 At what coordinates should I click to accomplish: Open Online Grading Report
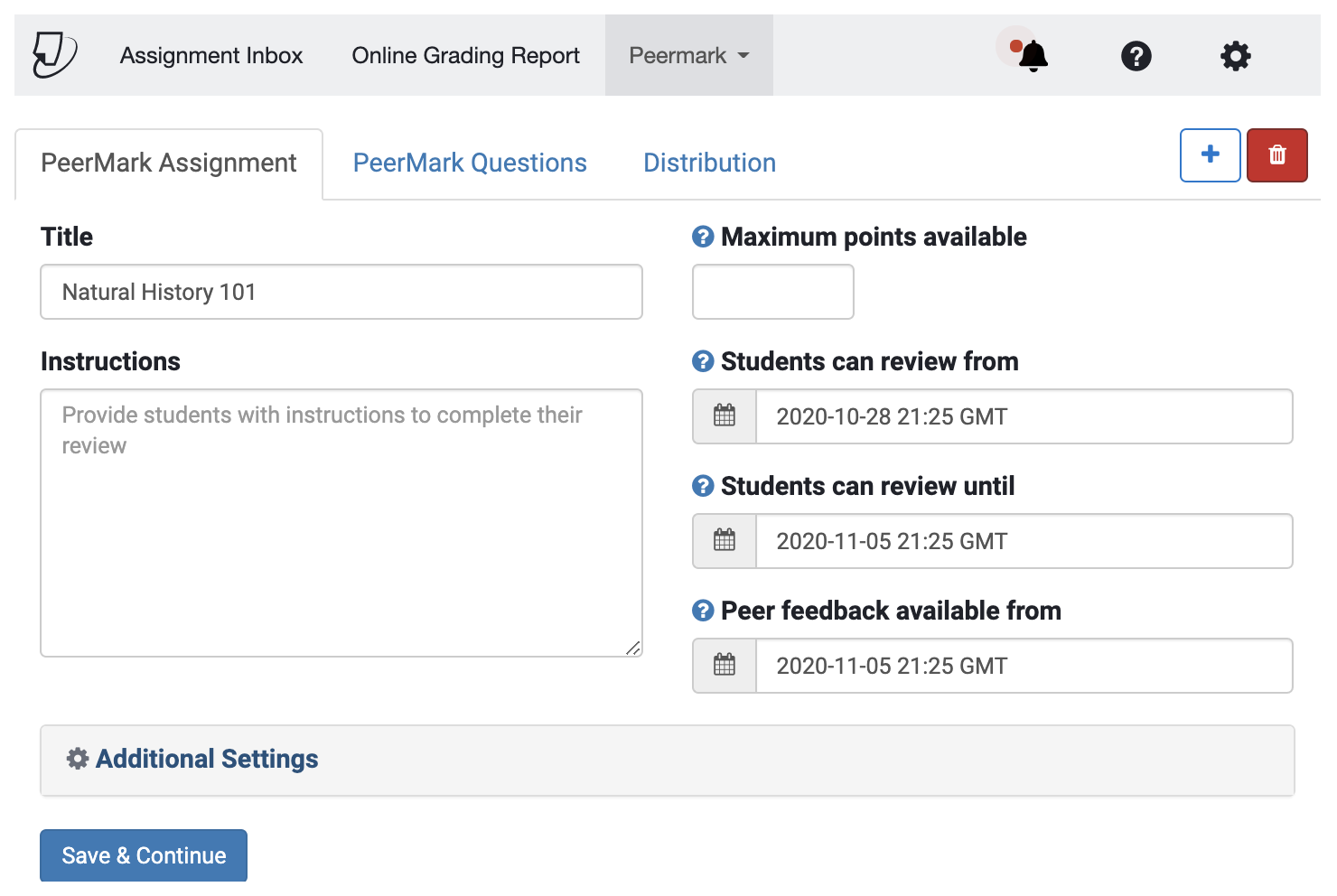466,55
